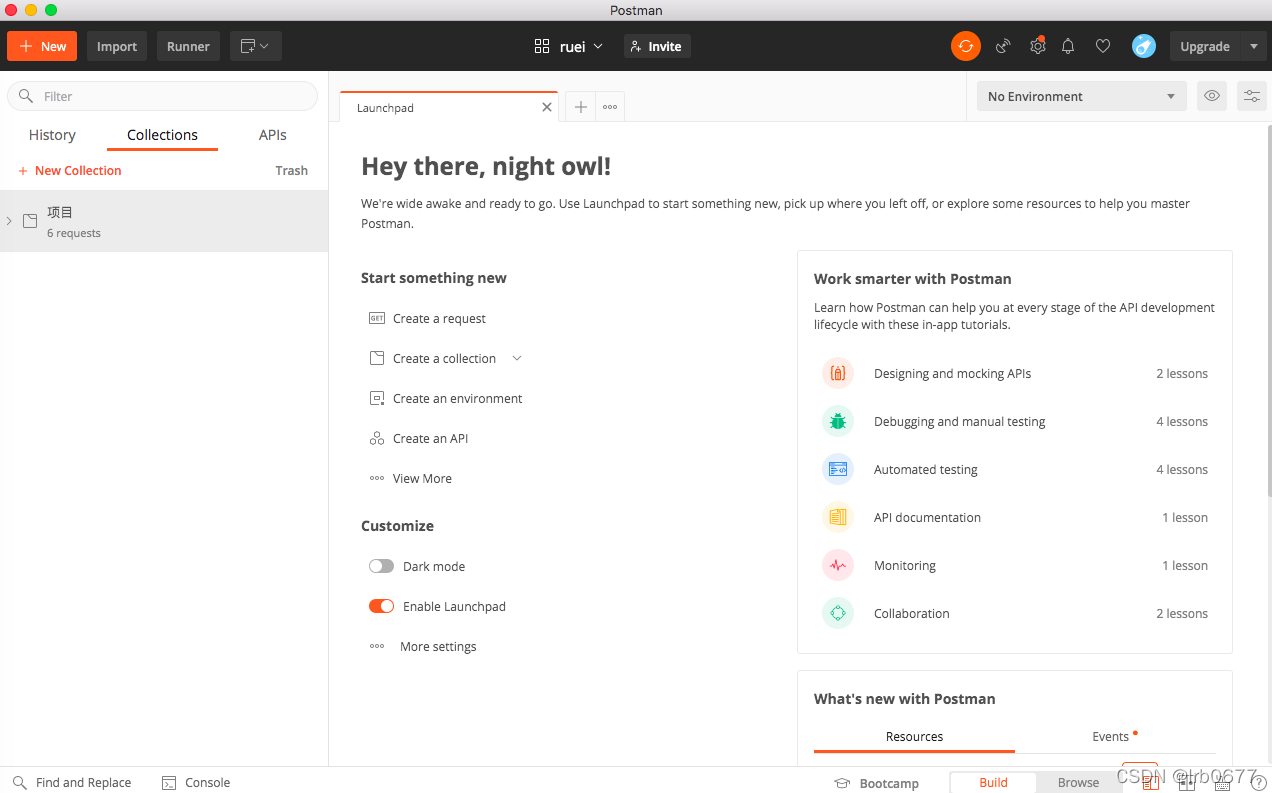
Task: Open the user avatar menu
Action: click(1144, 46)
